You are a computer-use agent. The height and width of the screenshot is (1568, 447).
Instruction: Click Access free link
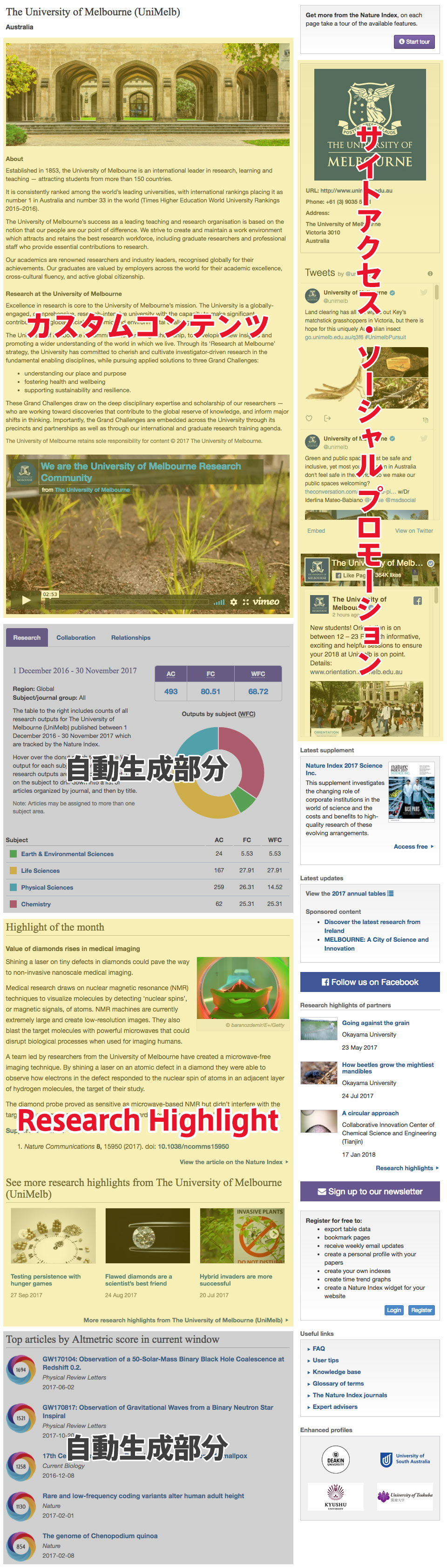point(413,847)
